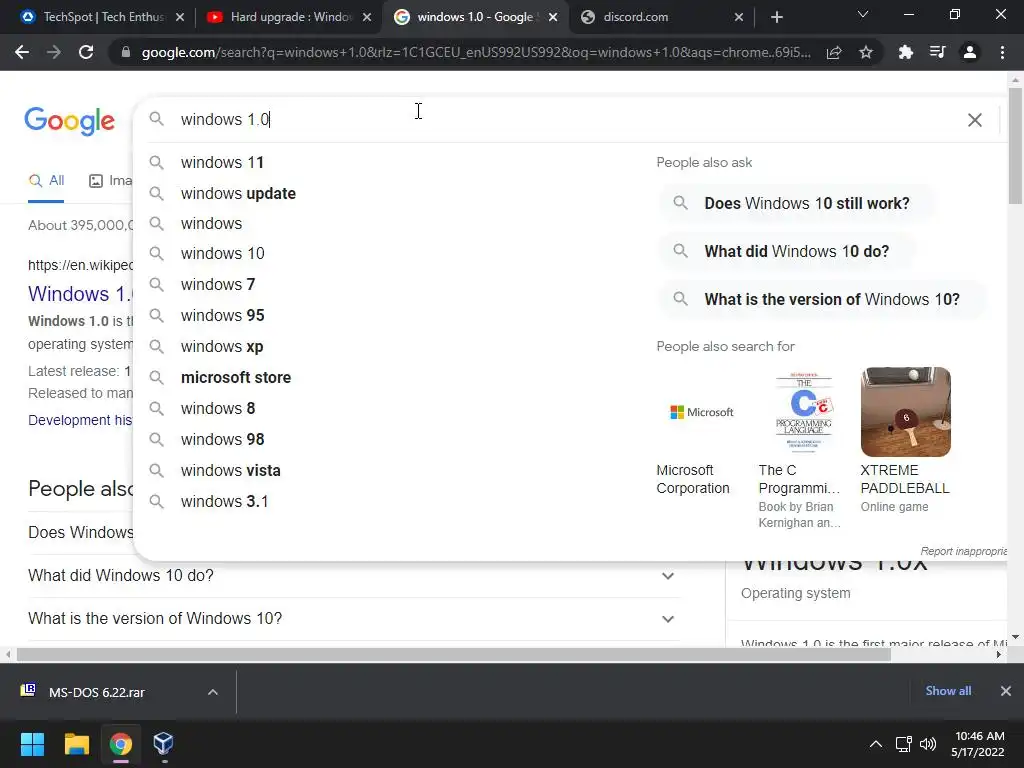Open the Extensions puzzle icon
The image size is (1024, 768).
(x=905, y=52)
